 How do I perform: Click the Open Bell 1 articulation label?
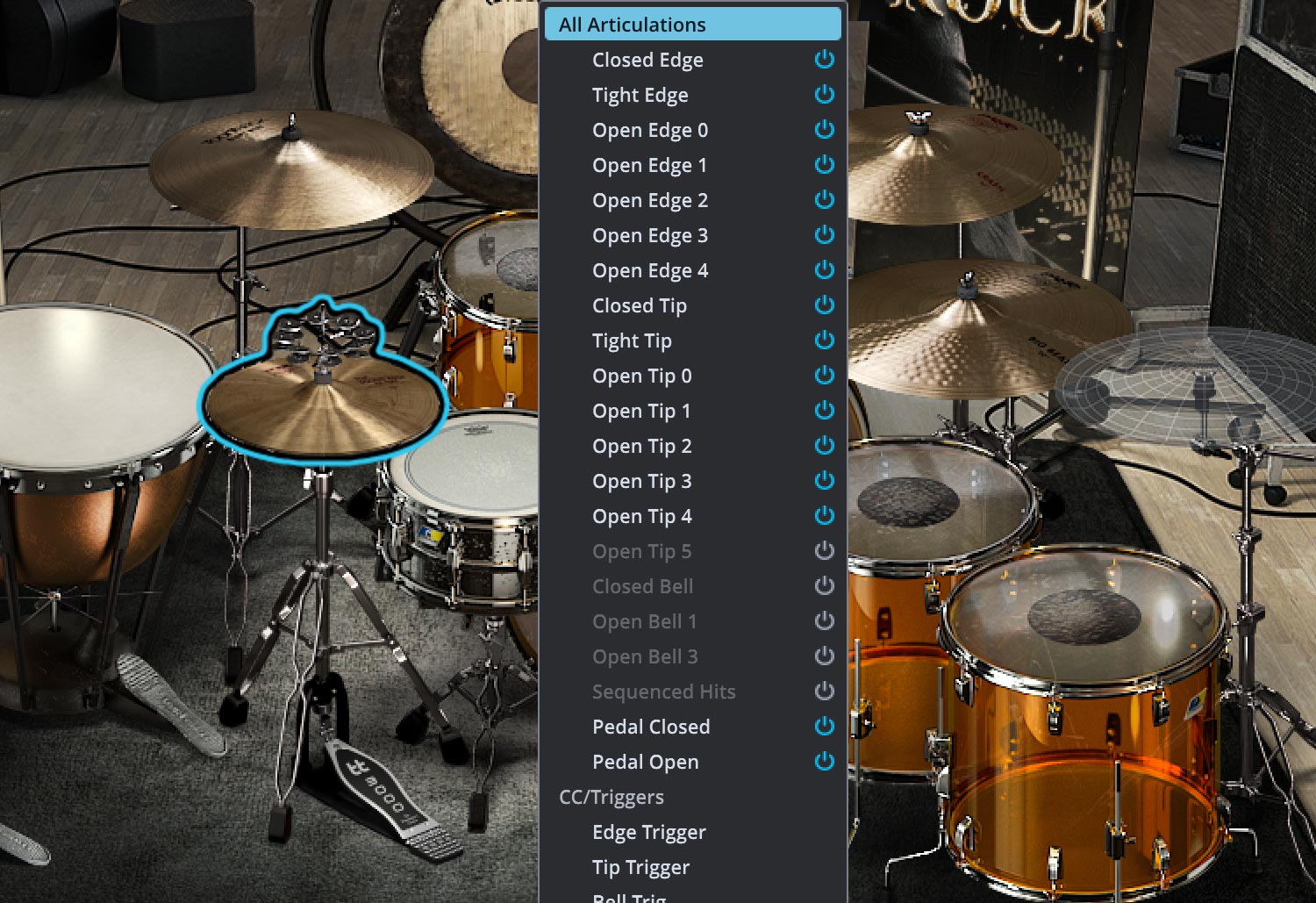click(644, 621)
